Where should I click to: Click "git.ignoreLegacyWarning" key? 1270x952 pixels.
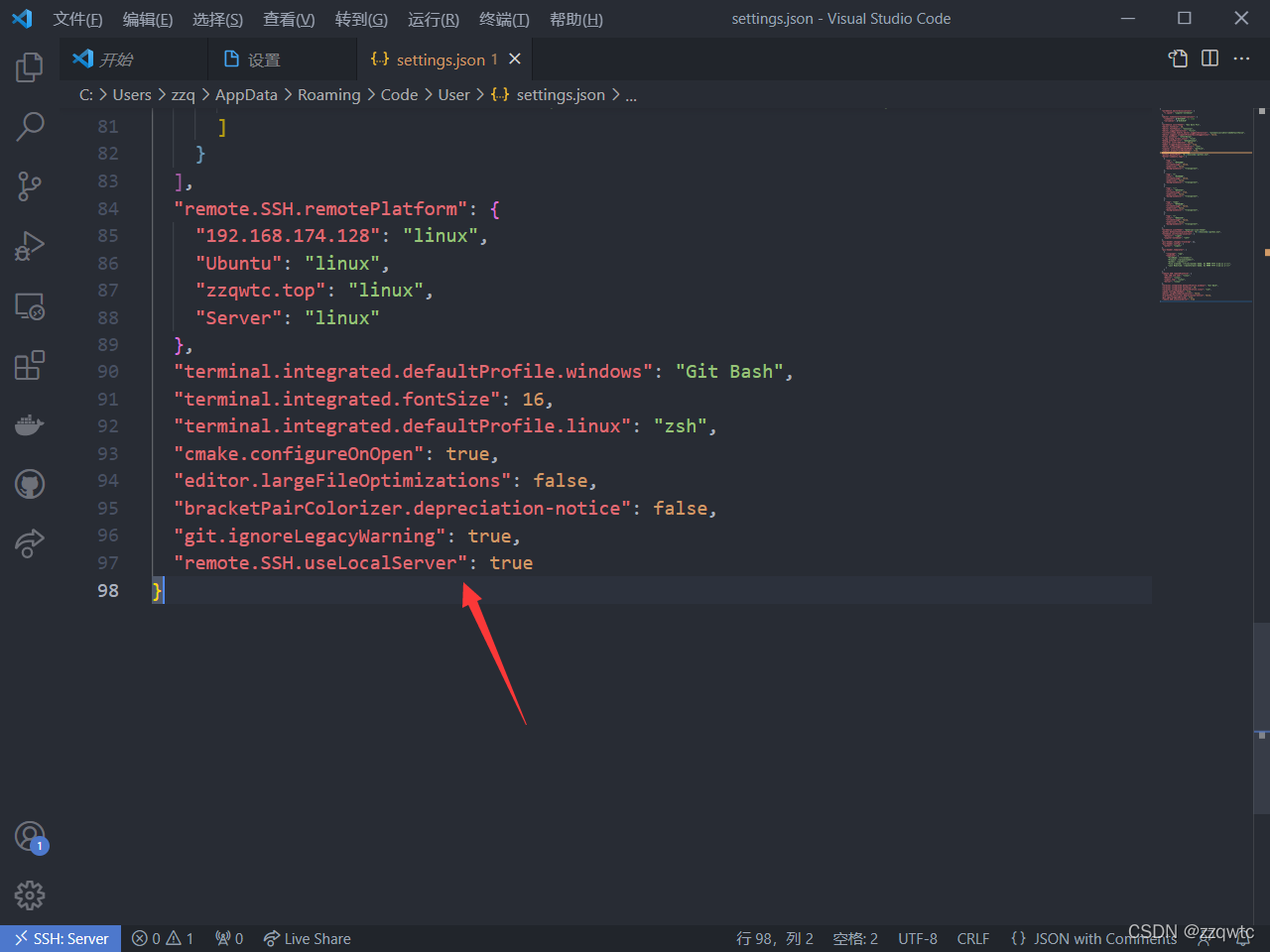310,535
